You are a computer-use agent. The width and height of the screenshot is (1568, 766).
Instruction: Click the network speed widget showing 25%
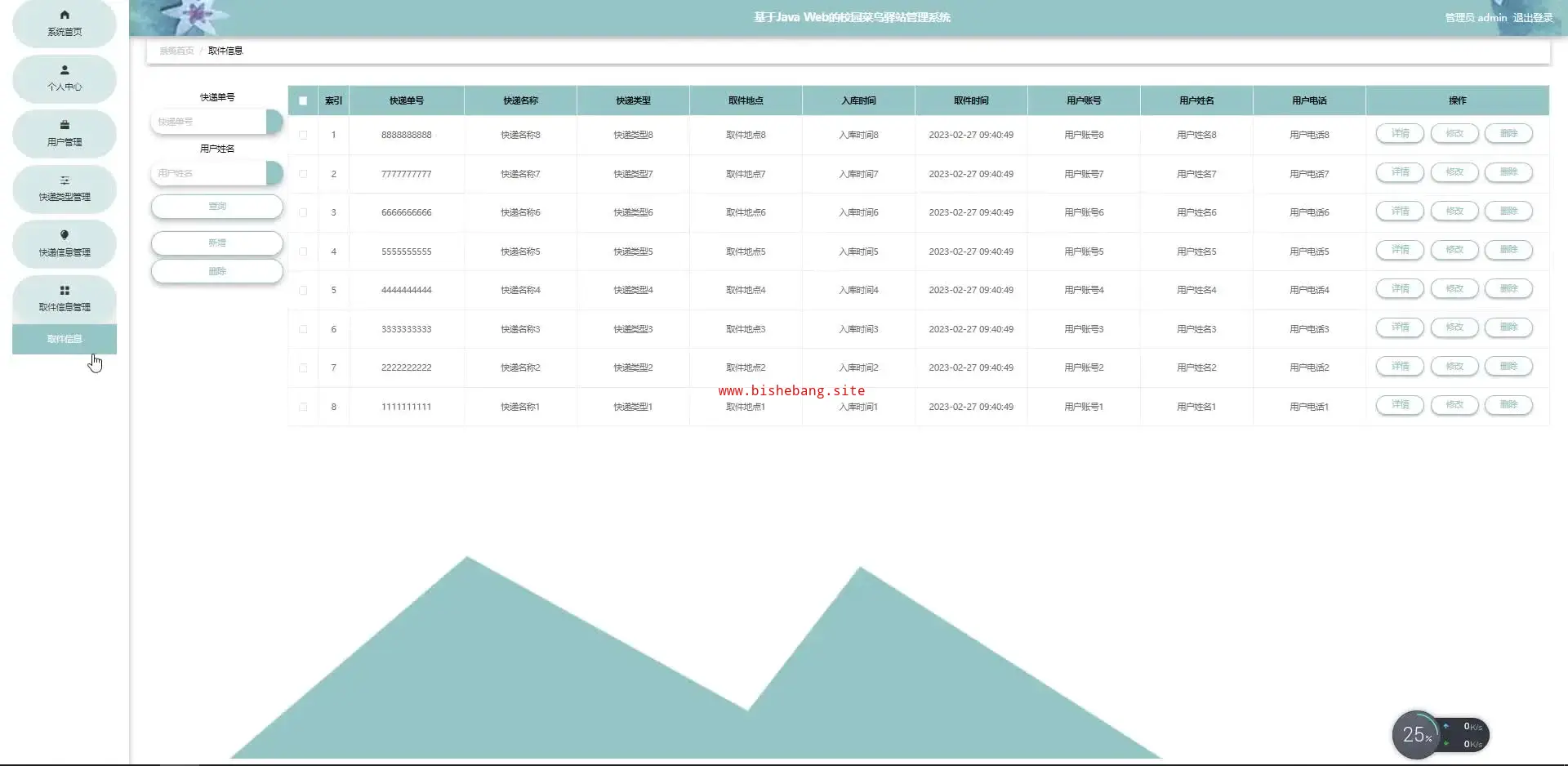[x=1441, y=735]
